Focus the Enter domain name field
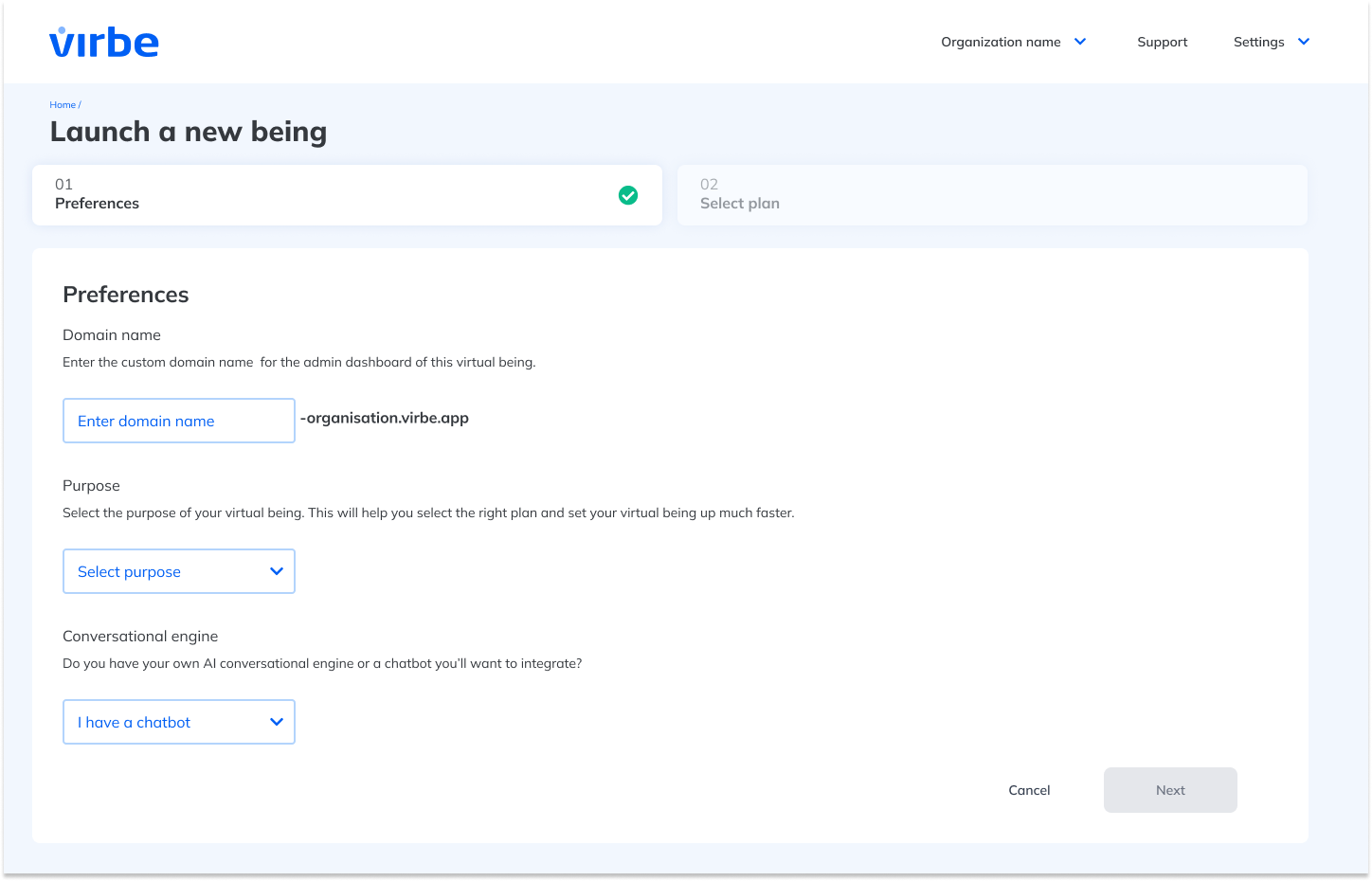 (178, 421)
